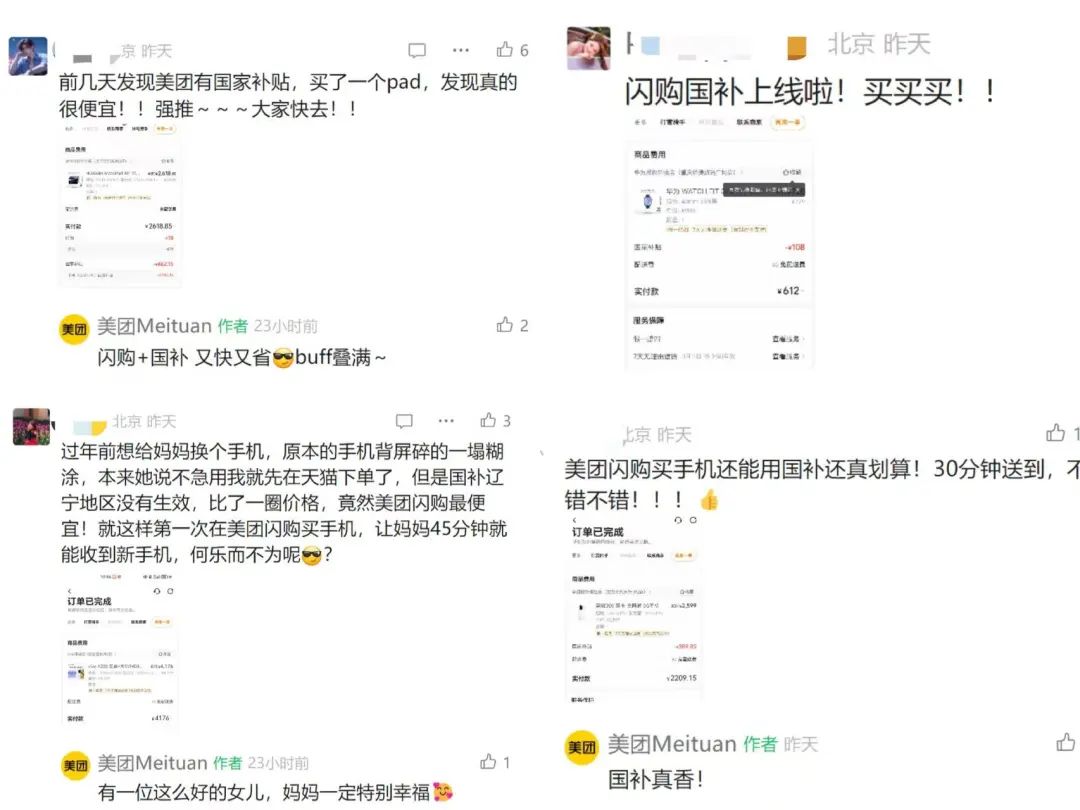The image size is (1080, 810).
Task: Open the Huawei Watch order screenshot showing ¥612
Action: coord(720,241)
